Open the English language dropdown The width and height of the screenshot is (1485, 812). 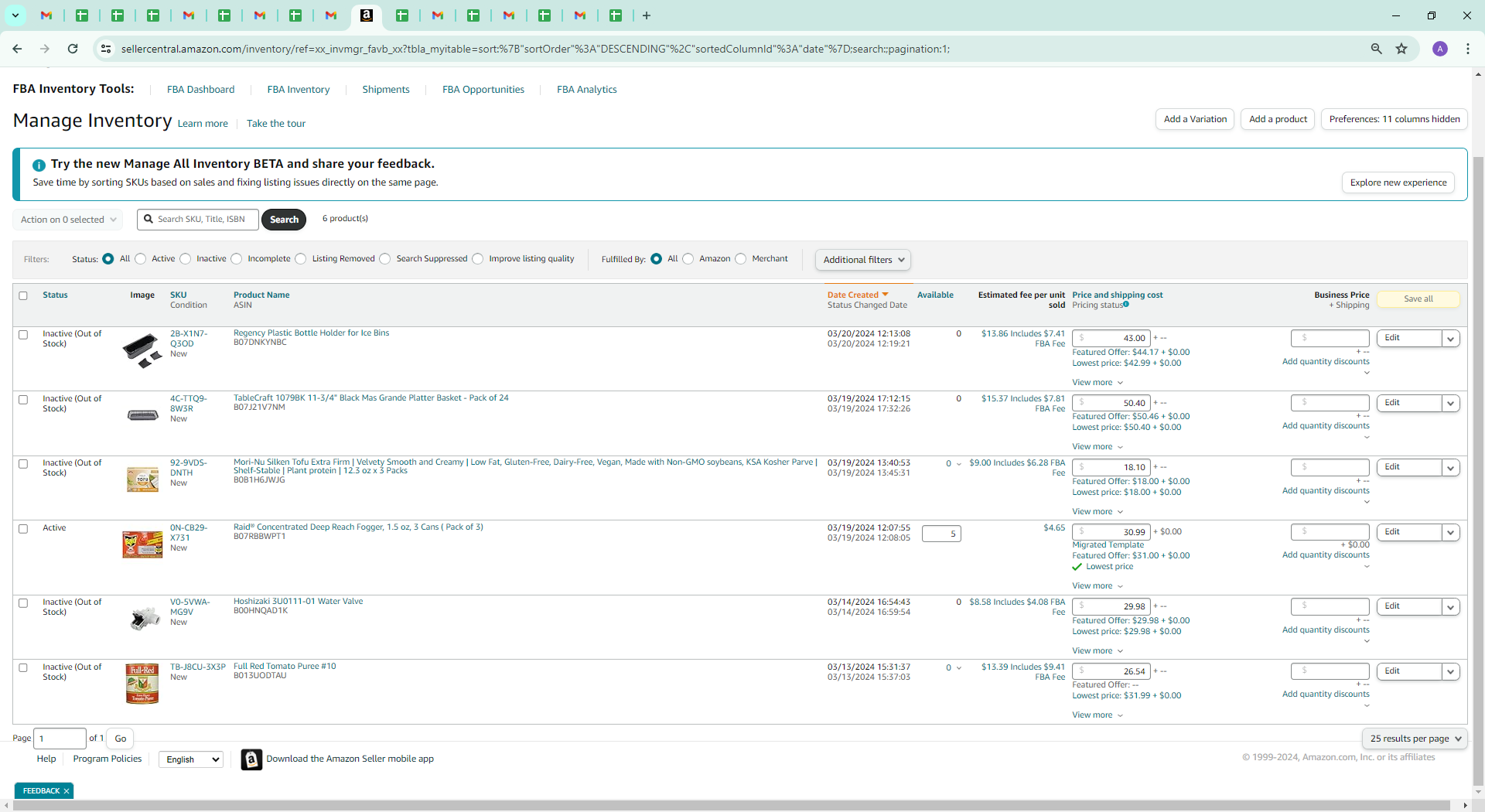(x=191, y=759)
